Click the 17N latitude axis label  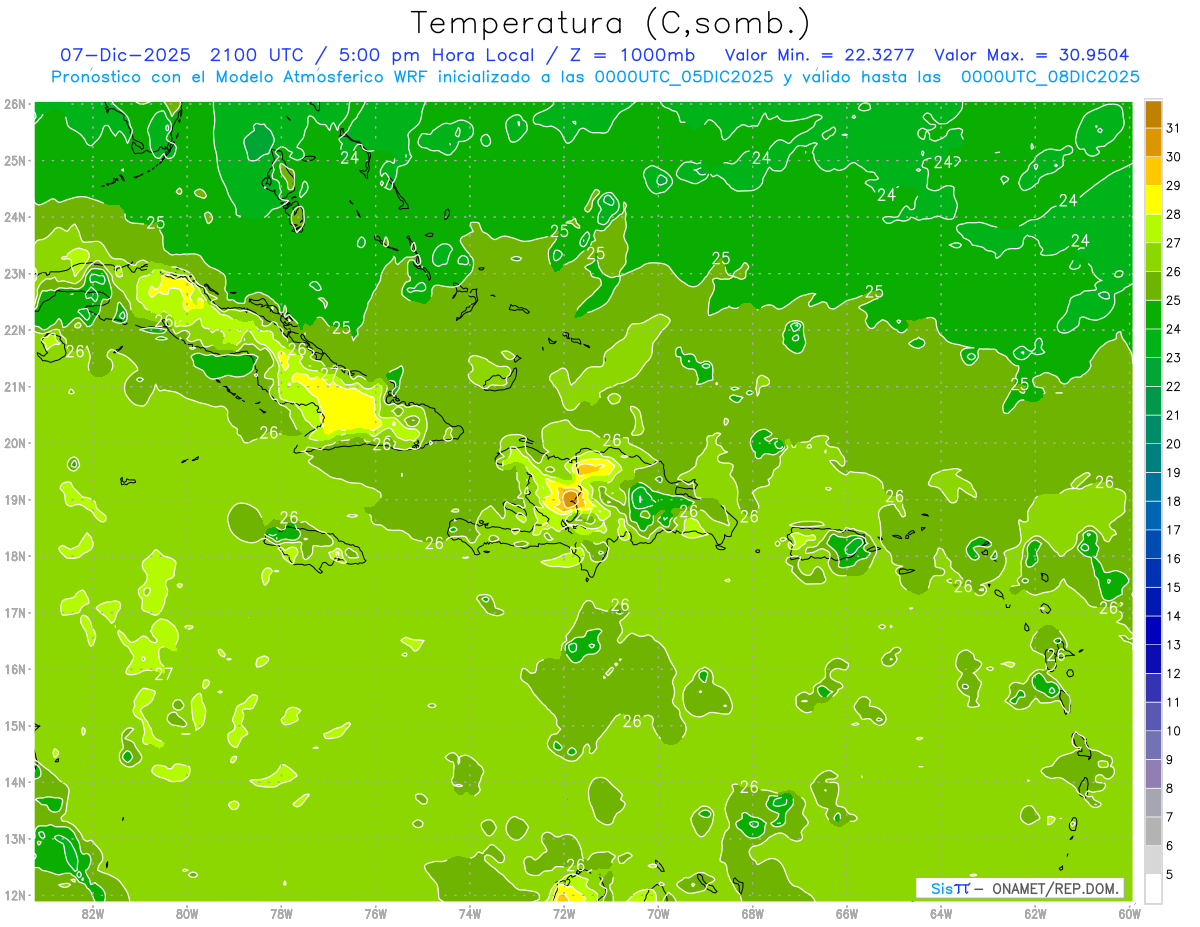point(14,613)
